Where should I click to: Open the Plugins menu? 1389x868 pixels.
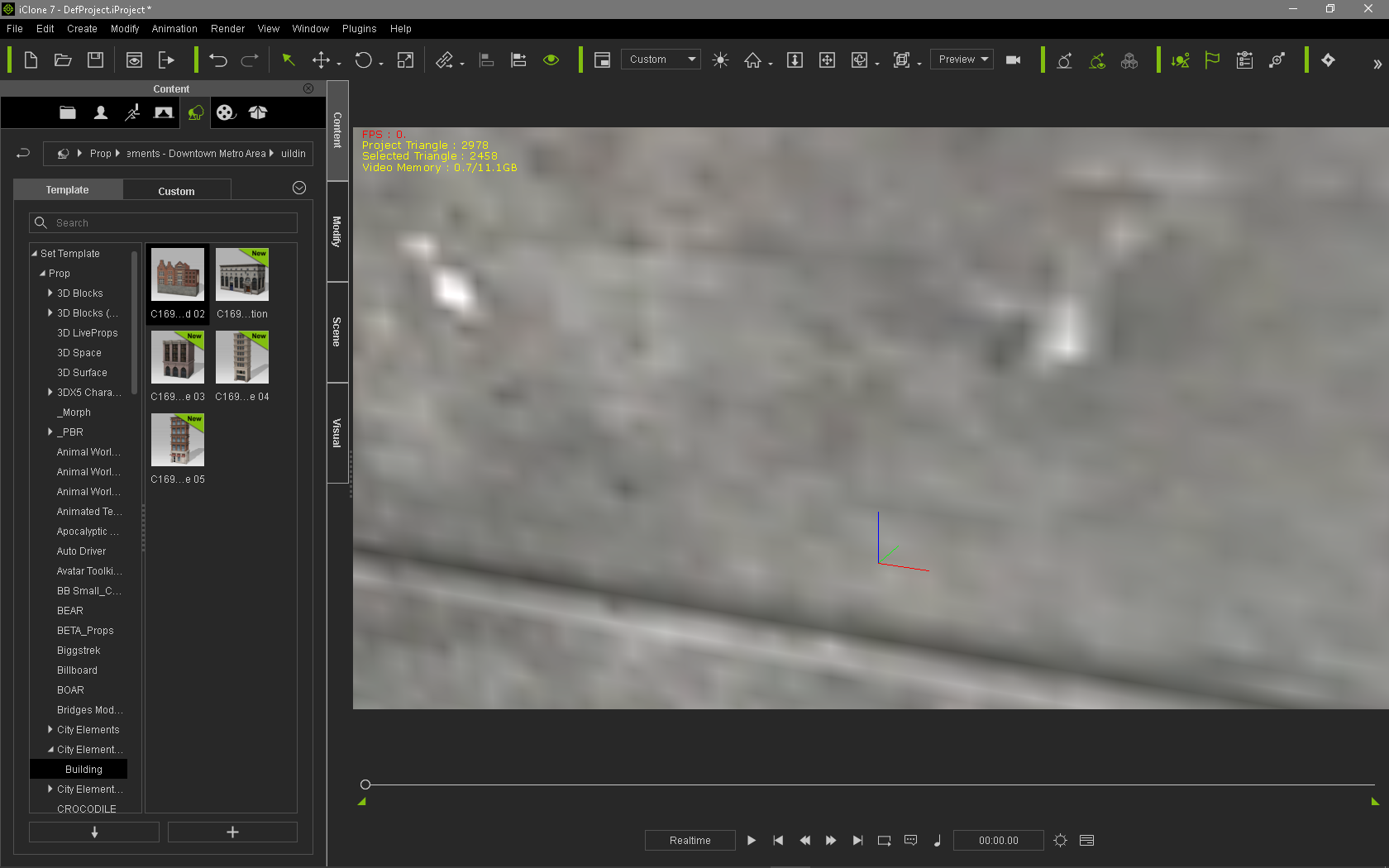[359, 28]
